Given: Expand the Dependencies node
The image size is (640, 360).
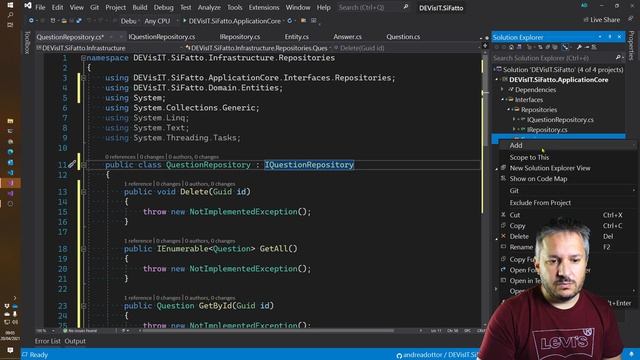Looking at the screenshot, I should (502, 89).
